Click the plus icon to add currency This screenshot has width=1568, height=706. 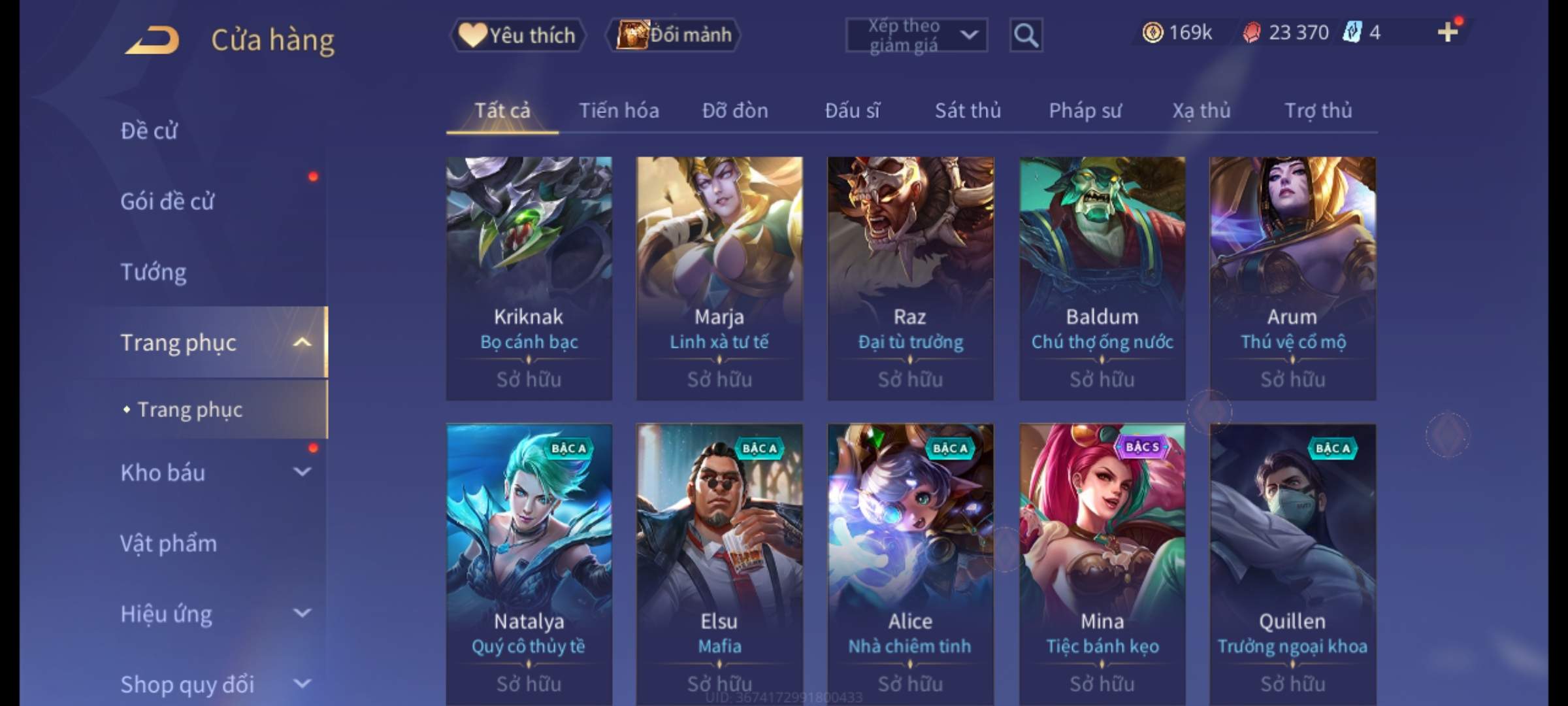(1448, 32)
